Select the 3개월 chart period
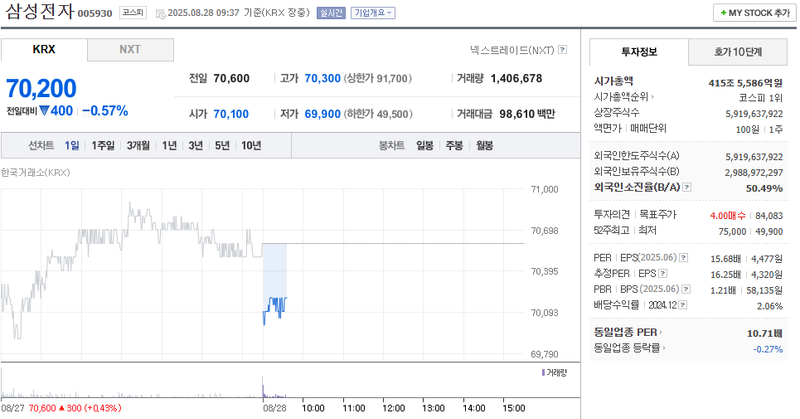Viewport: 800px width, 419px height. click(x=138, y=145)
